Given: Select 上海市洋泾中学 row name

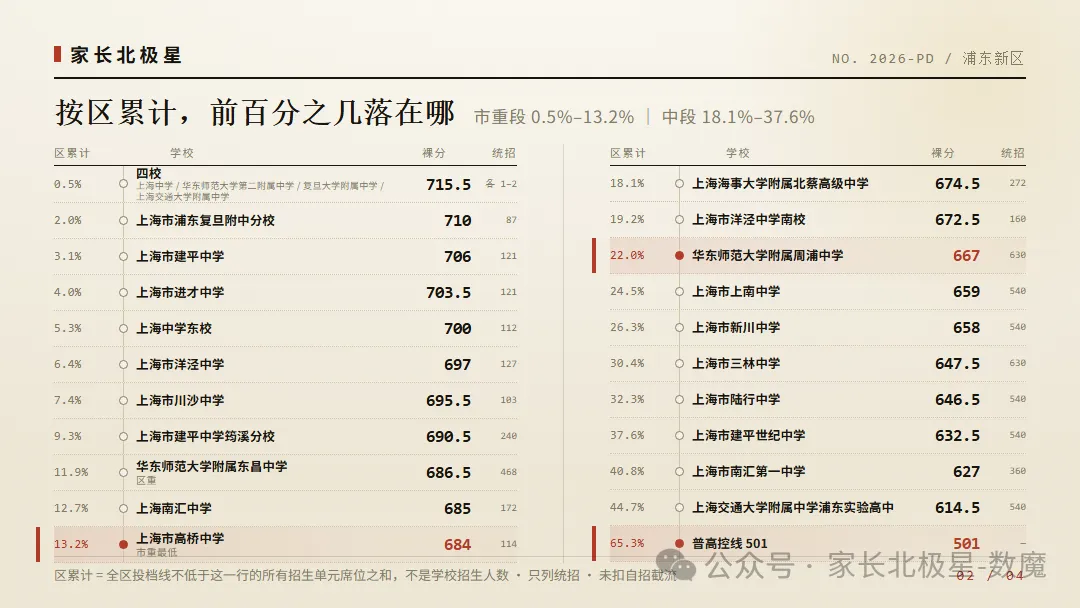Looking at the screenshot, I should (x=180, y=364).
